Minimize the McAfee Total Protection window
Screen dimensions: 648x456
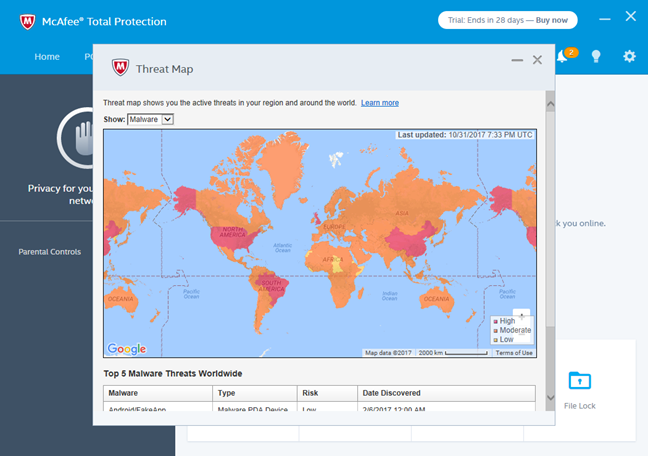tap(605, 19)
